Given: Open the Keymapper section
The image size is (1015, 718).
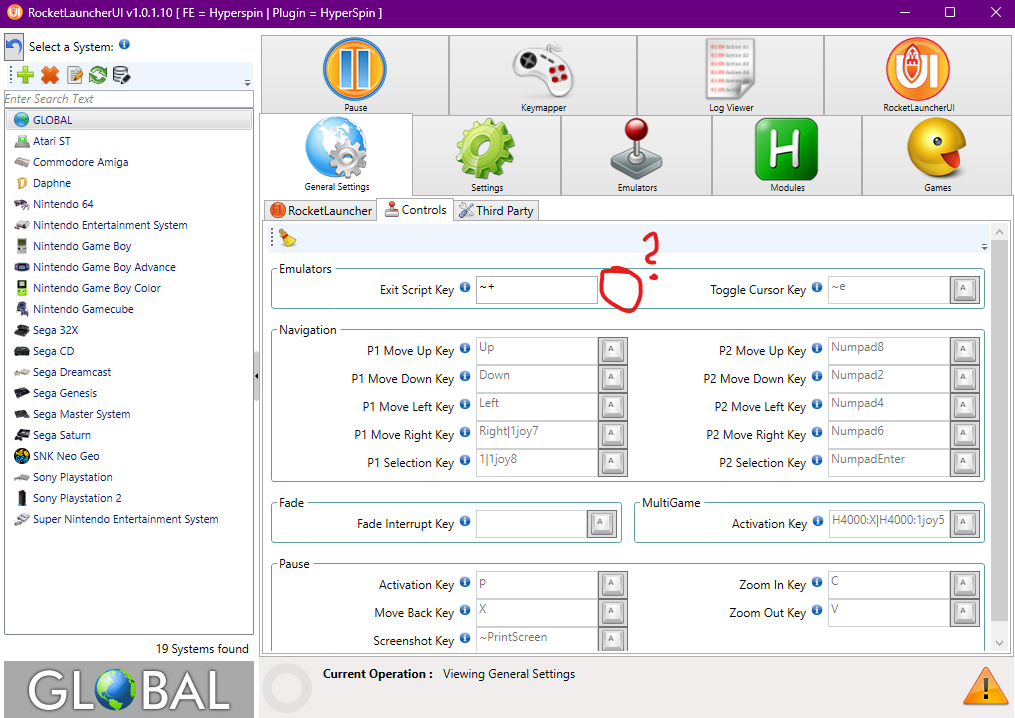Looking at the screenshot, I should tap(542, 75).
